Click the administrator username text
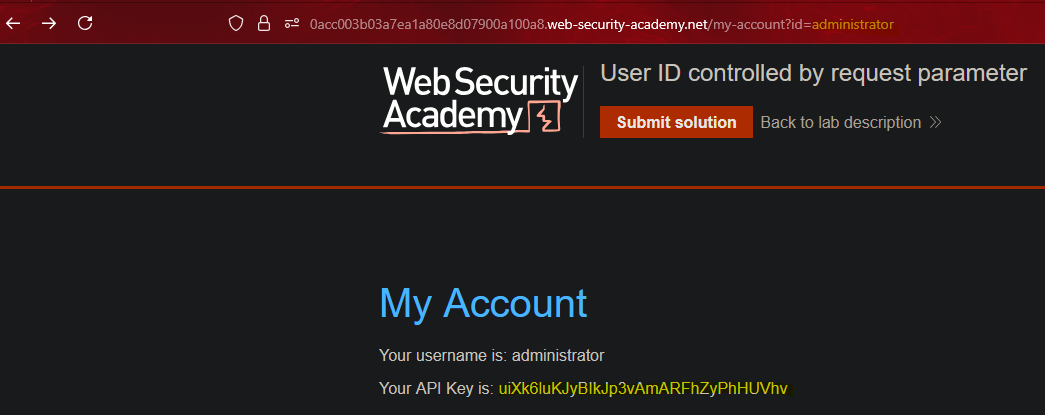 558,355
